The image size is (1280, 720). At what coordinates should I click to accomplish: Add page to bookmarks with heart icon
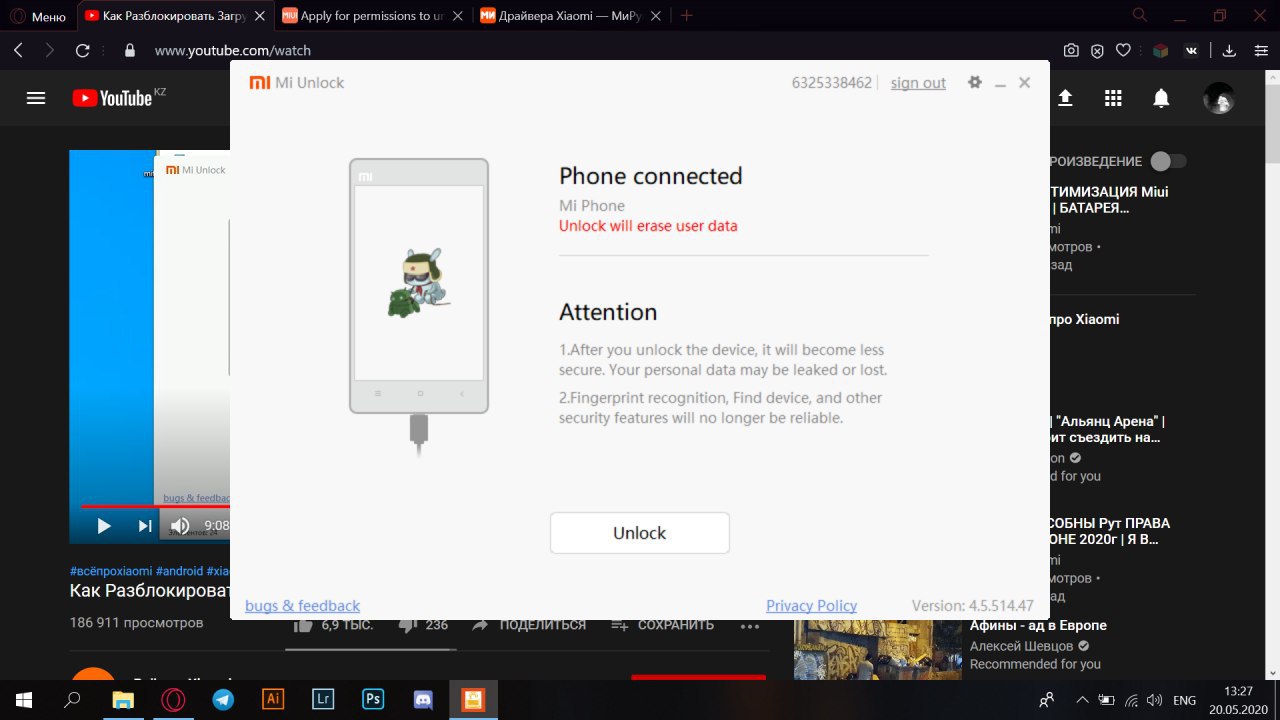(1124, 50)
